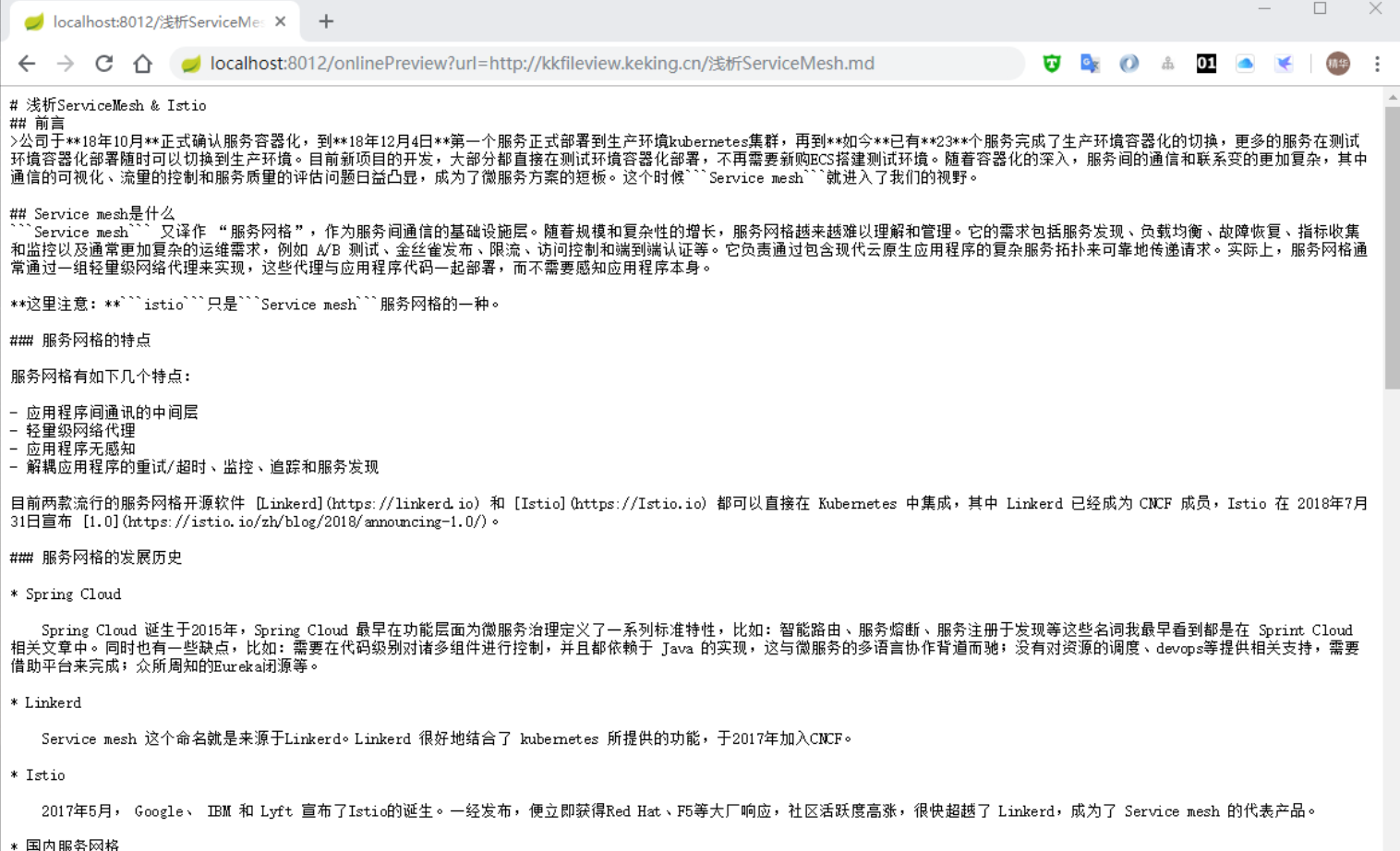This screenshot has height=851, width=1400.
Task: Maximize the browser window
Action: point(1320,8)
